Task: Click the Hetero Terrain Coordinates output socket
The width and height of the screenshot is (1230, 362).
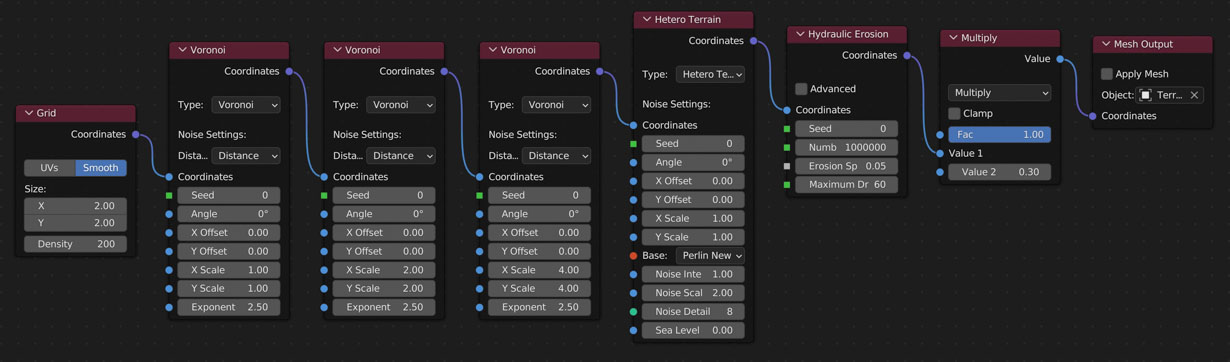Action: (753, 41)
